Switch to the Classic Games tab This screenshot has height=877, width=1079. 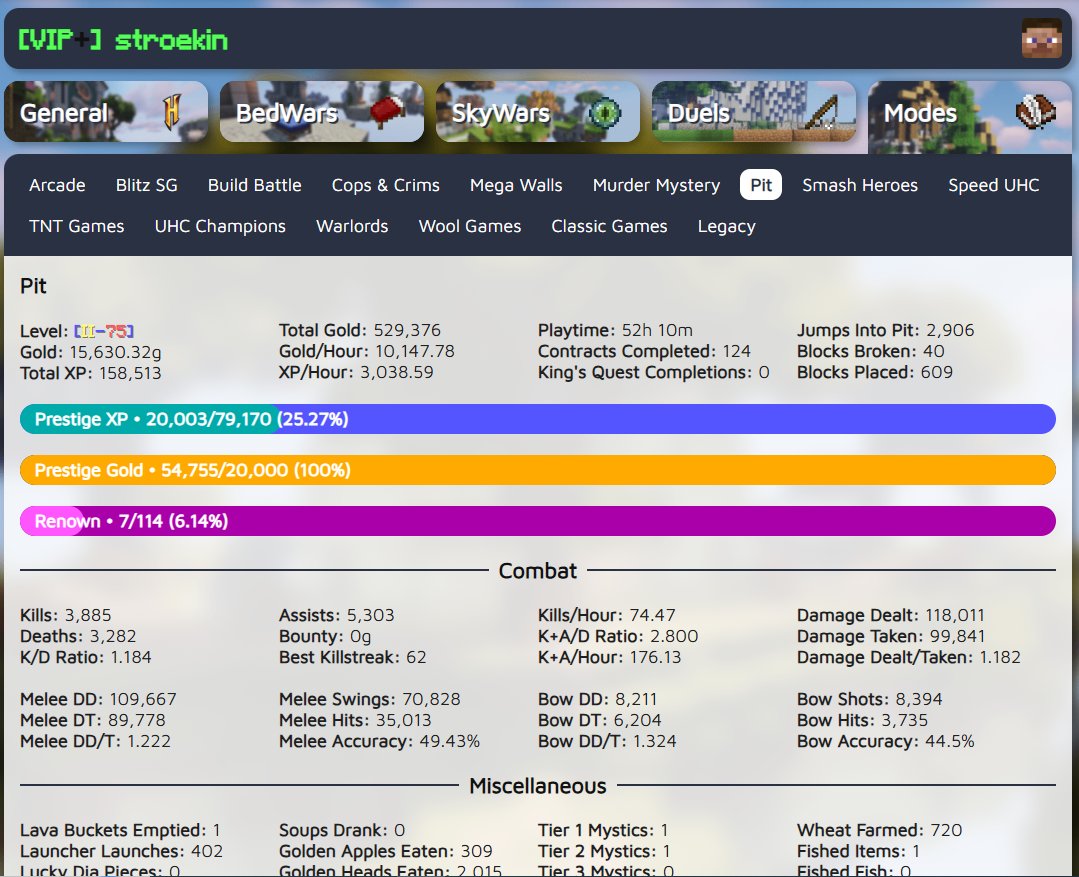(610, 226)
